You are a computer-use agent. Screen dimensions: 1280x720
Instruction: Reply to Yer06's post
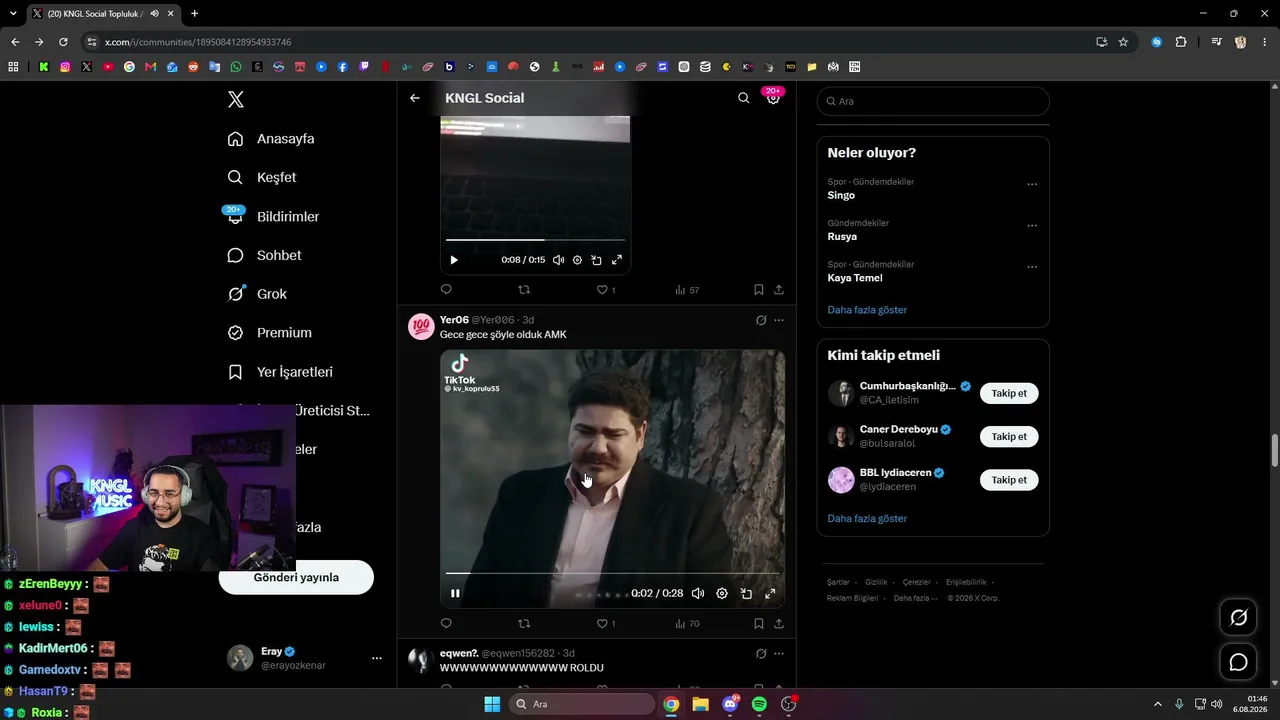[446, 624]
